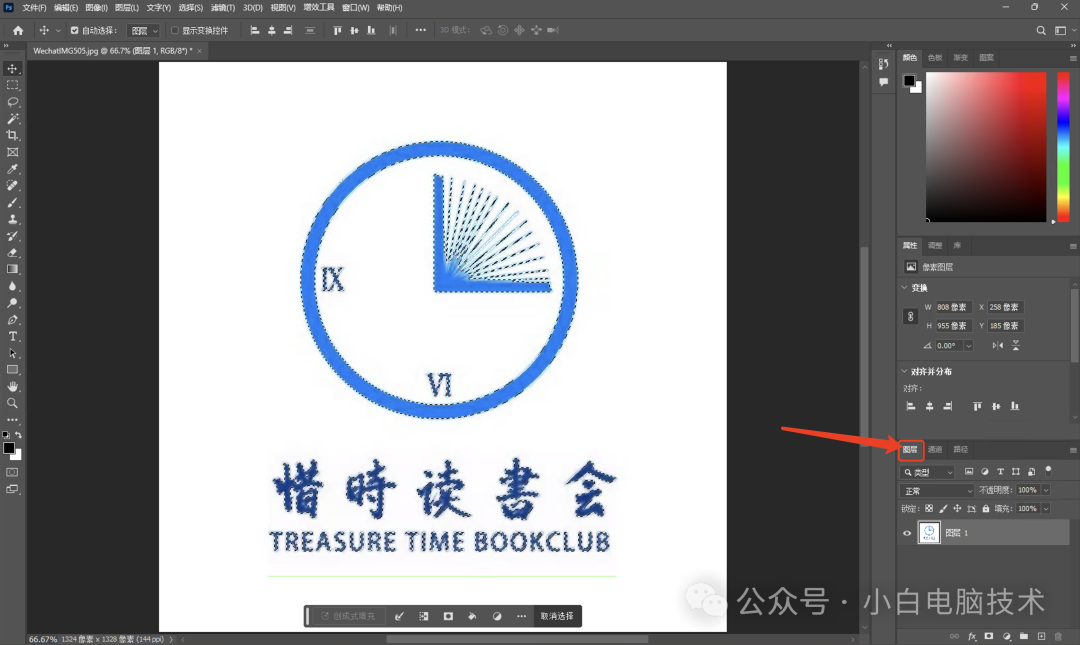Viewport: 1080px width, 645px height.
Task: Select the Lasso tool
Action: tap(12, 102)
